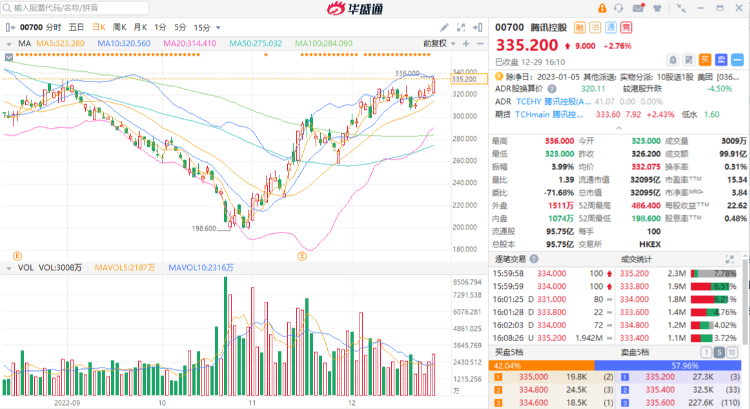Screen dimensions: 750x409
Task: Open the stock note icon
Action: coord(689,60)
